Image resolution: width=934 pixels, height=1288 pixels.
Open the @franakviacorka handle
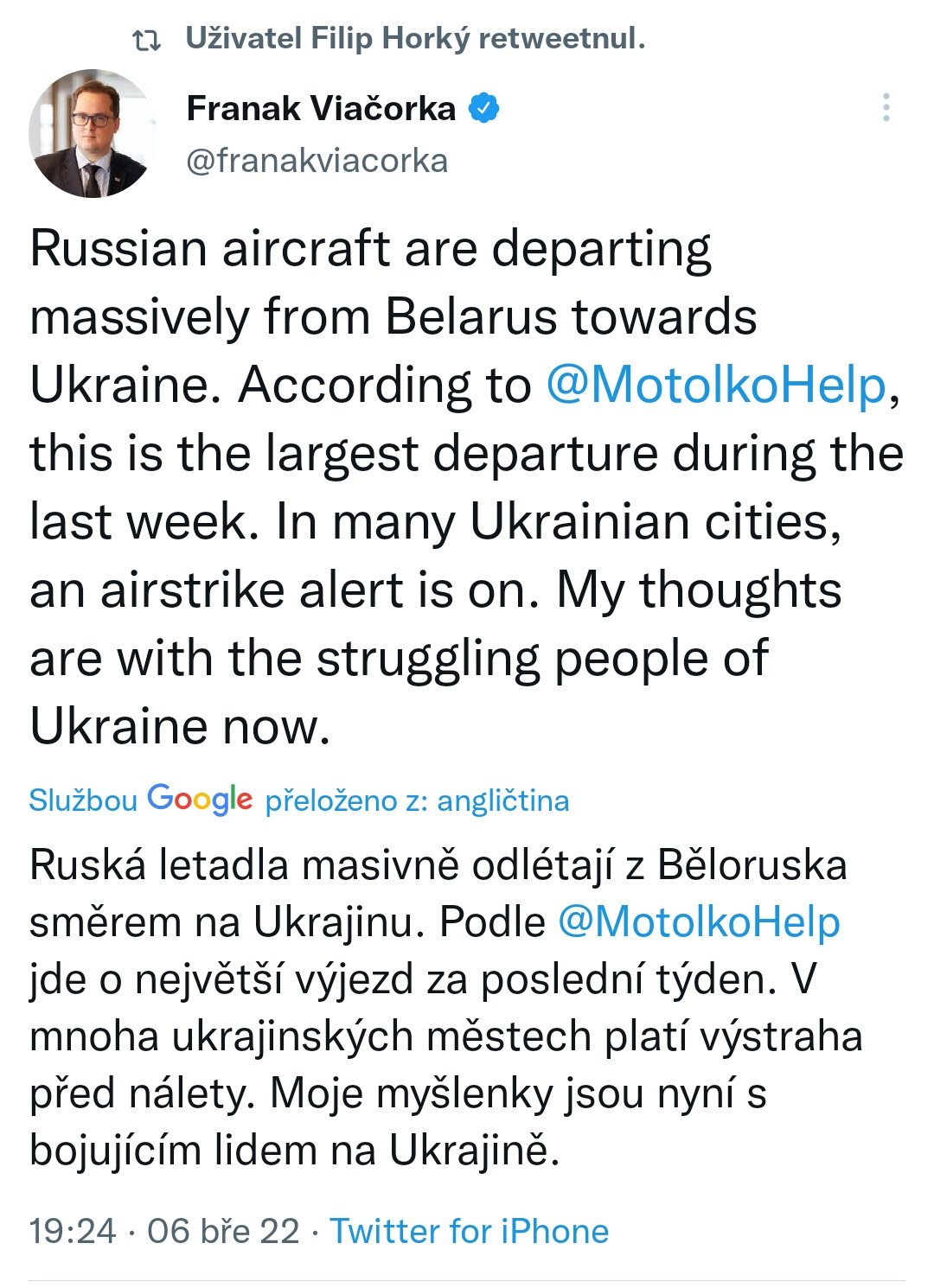317,161
